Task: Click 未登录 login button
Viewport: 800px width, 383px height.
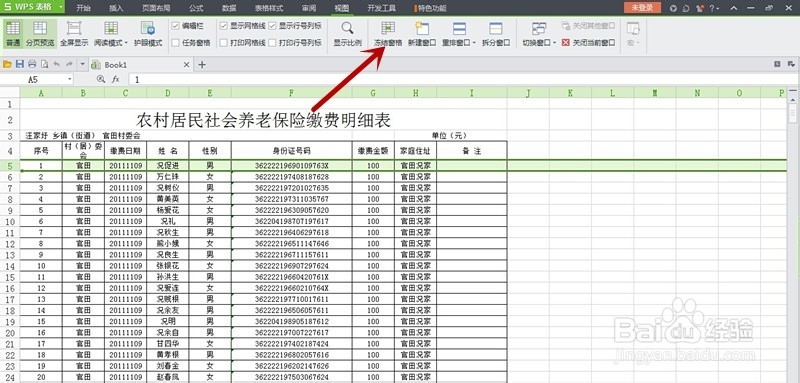Action: point(642,8)
